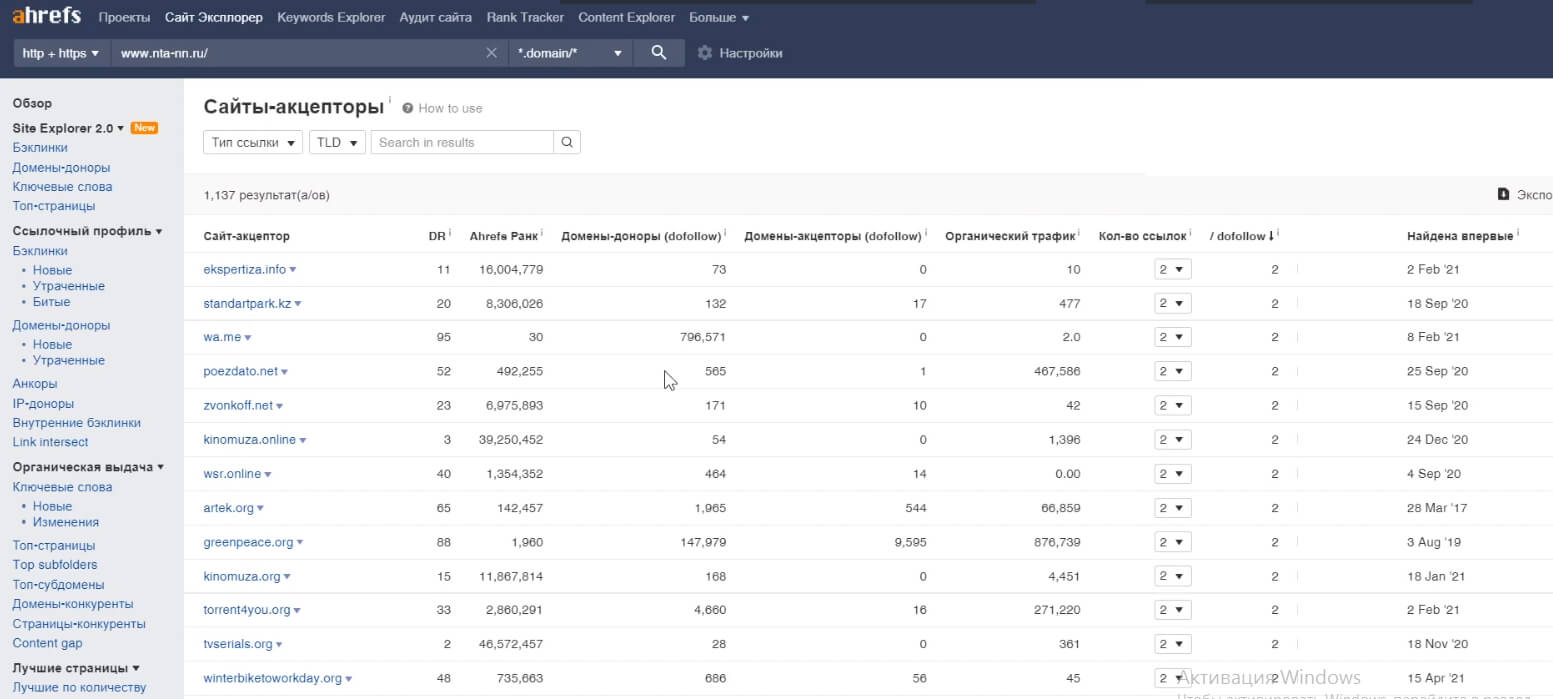Open settings via the gear icon
The height and width of the screenshot is (699, 1553).
coord(704,53)
